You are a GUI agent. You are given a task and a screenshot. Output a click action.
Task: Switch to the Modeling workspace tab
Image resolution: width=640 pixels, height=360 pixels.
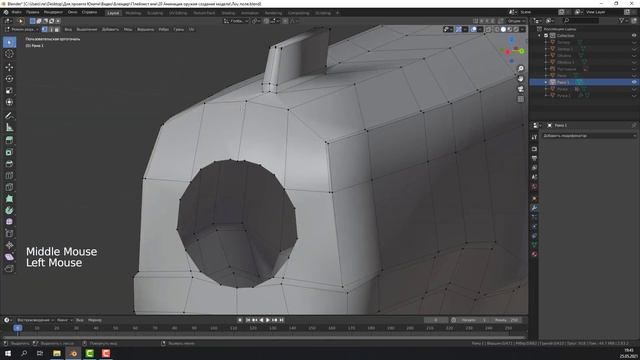[133, 13]
